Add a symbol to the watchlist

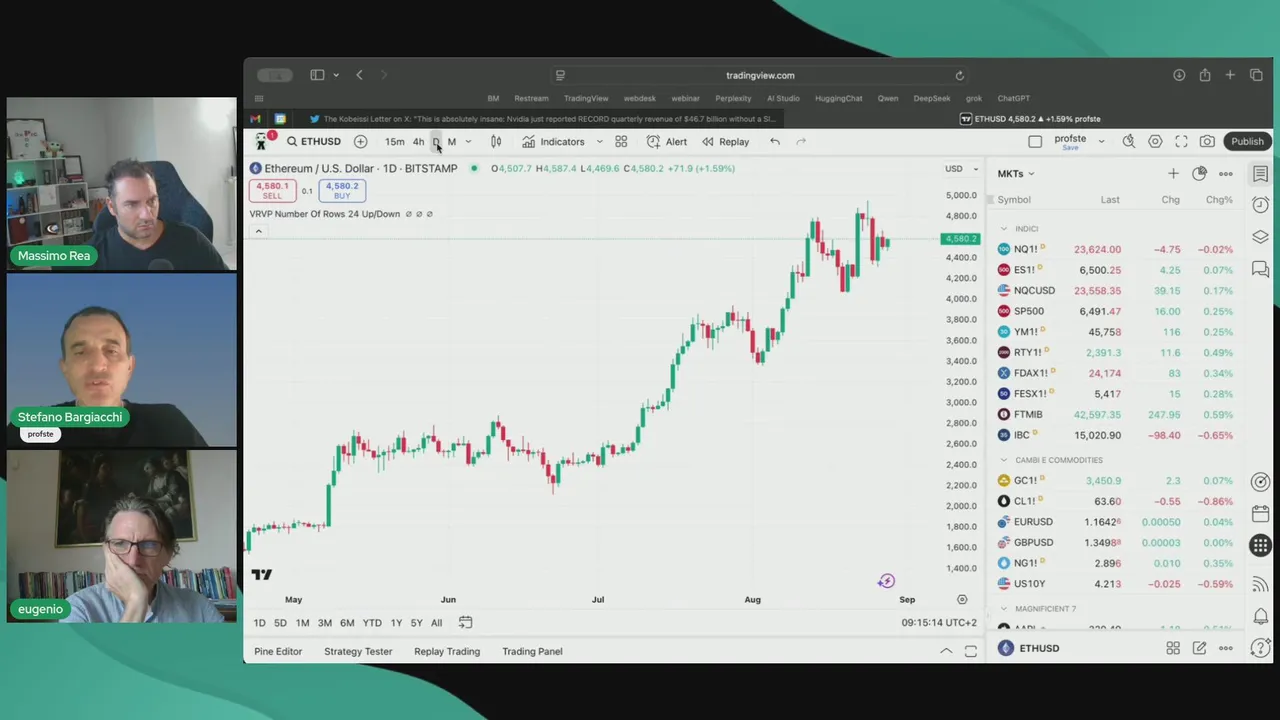[x=1173, y=174]
